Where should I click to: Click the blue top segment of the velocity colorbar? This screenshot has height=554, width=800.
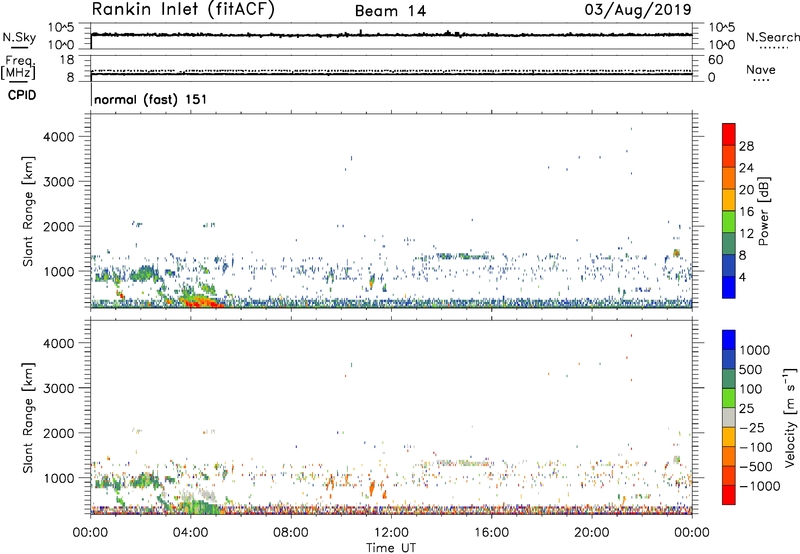[x=729, y=339]
